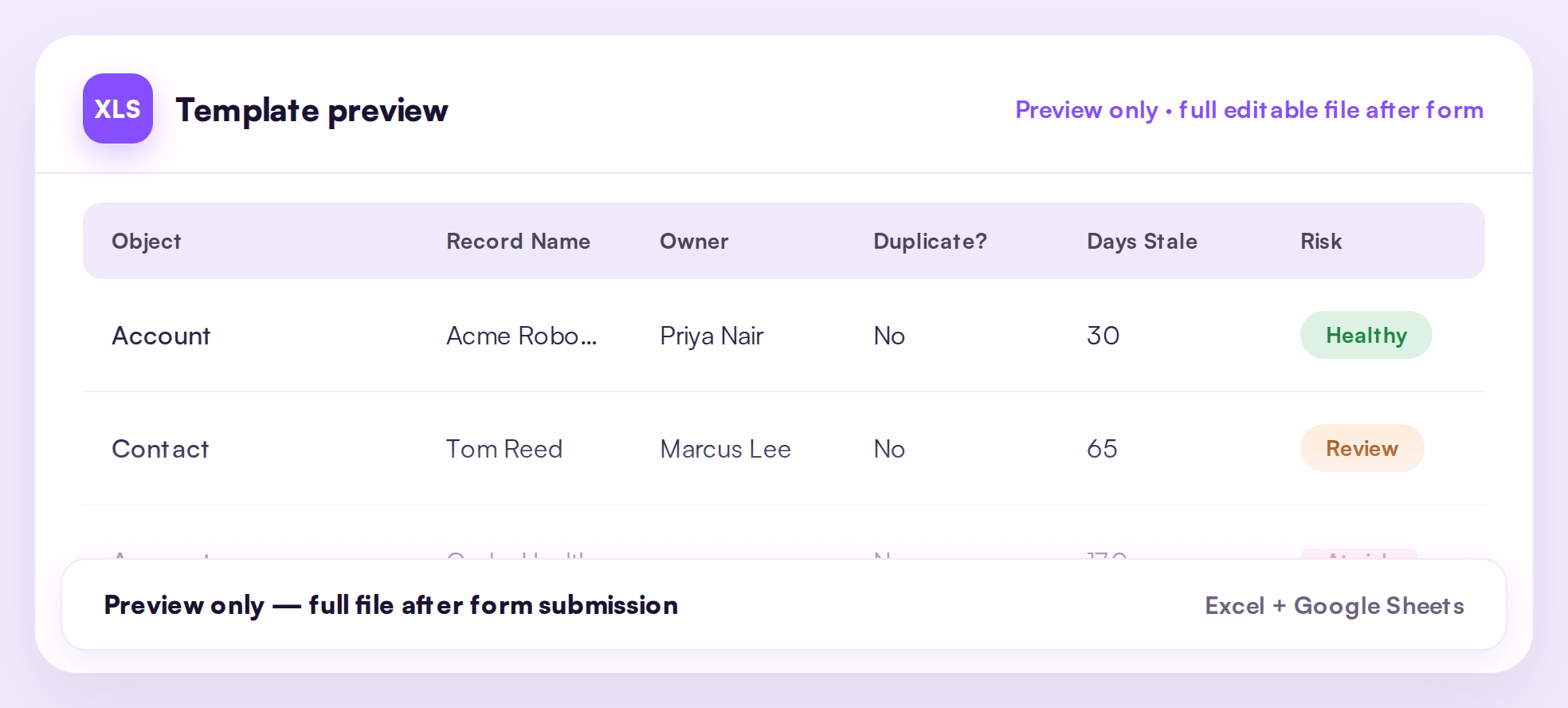The height and width of the screenshot is (708, 1568).
Task: Click the Risk column header
Action: coord(1321,241)
